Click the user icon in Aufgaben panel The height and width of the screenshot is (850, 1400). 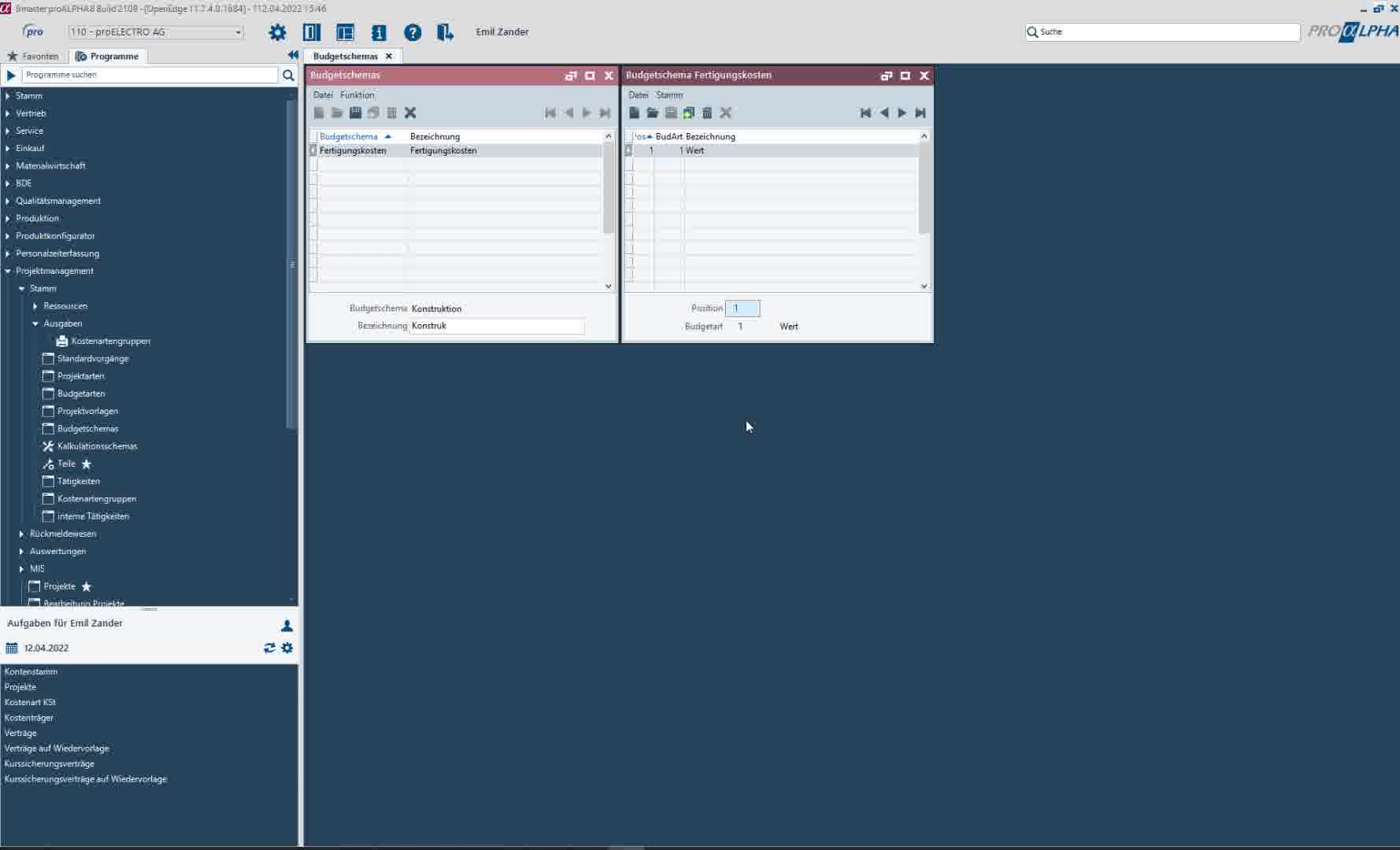[x=287, y=626]
